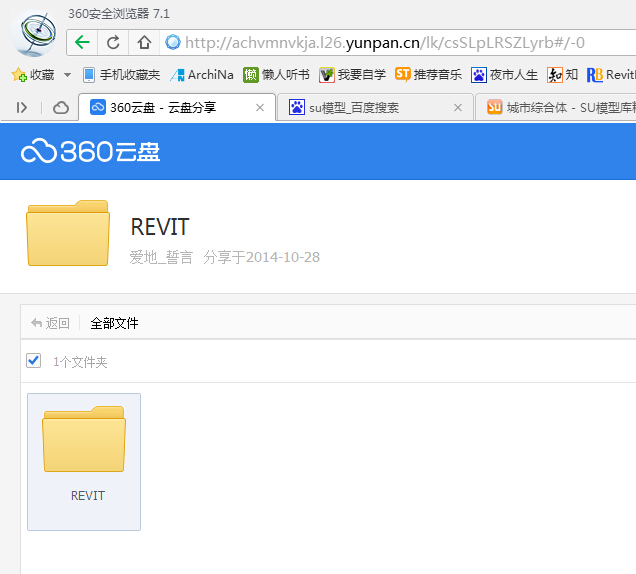636x574 pixels.
Task: Open the Revit bookmark with the RB icon
Action: pyautogui.click(x=611, y=75)
